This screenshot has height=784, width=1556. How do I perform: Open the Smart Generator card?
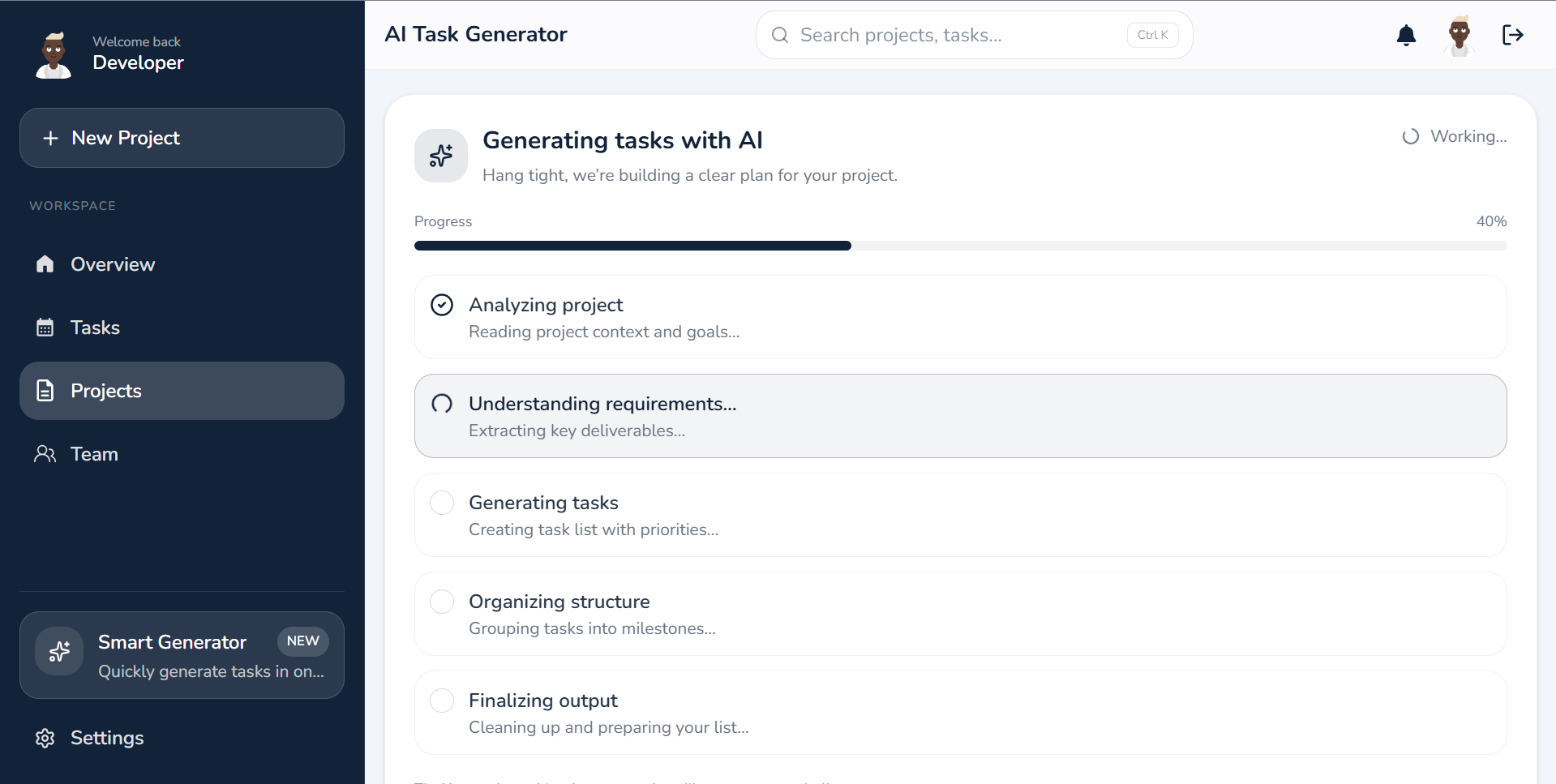point(182,655)
